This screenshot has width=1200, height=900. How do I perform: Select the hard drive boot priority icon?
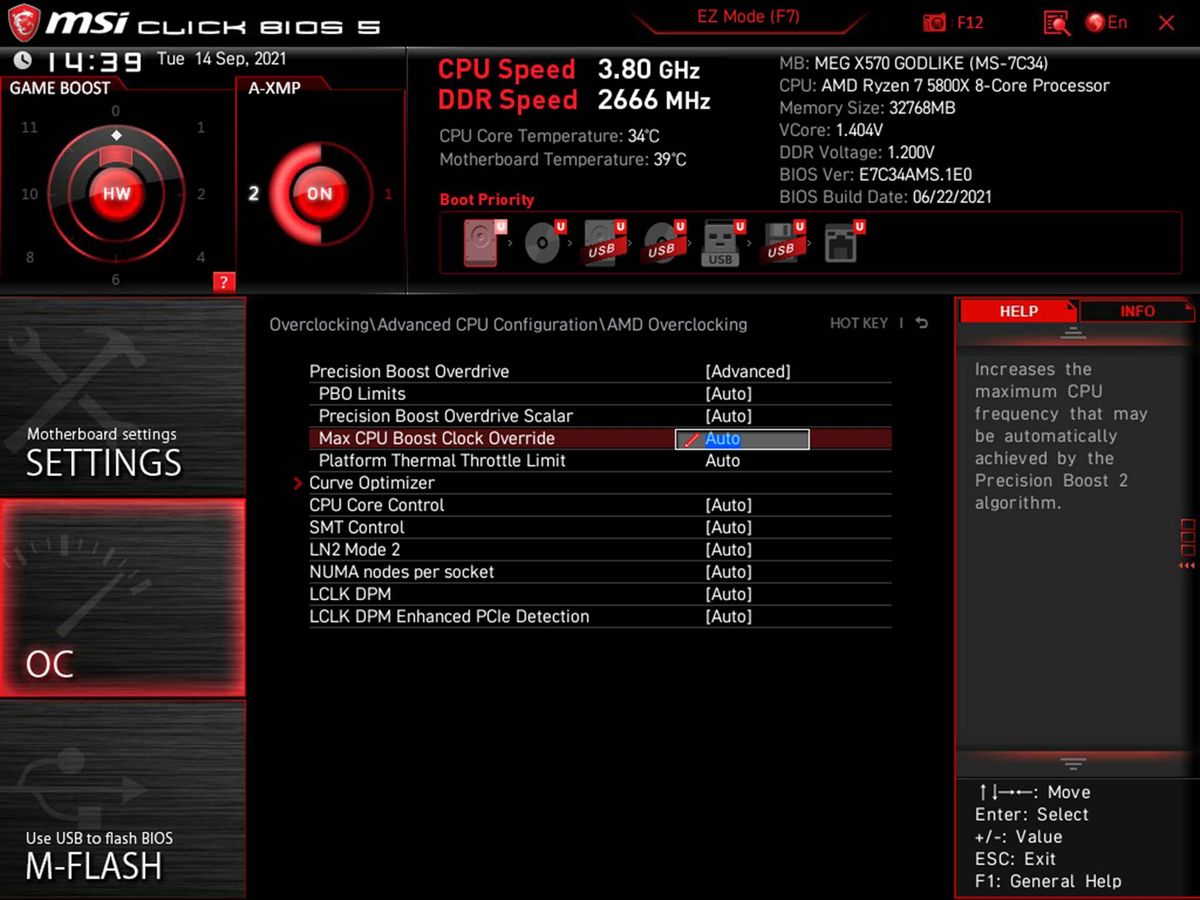tap(482, 242)
